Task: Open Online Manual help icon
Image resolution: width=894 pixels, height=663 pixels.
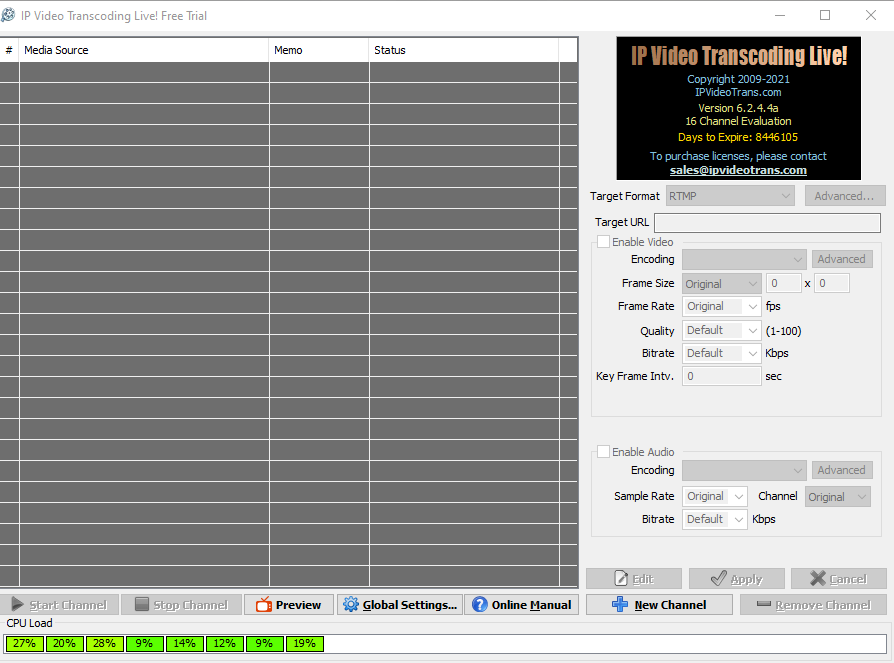Action: tap(480, 605)
